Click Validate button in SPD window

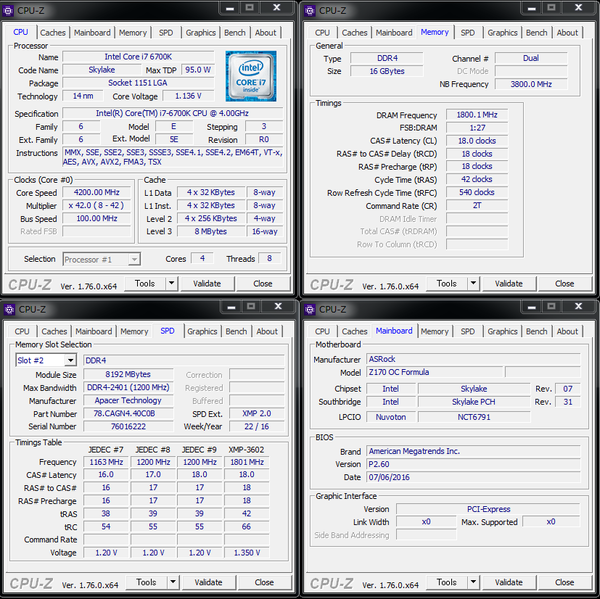pyautogui.click(x=209, y=582)
